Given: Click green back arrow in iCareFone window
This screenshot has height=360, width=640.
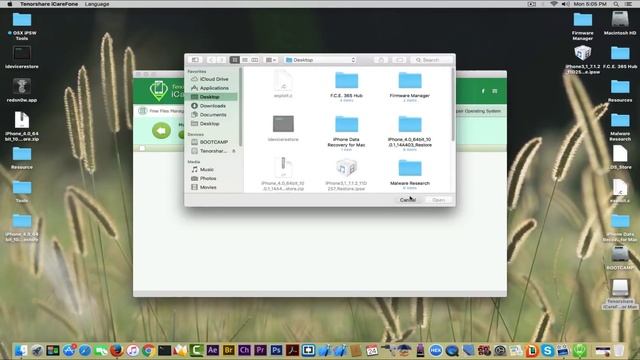Looking at the screenshot, I should (x=162, y=131).
